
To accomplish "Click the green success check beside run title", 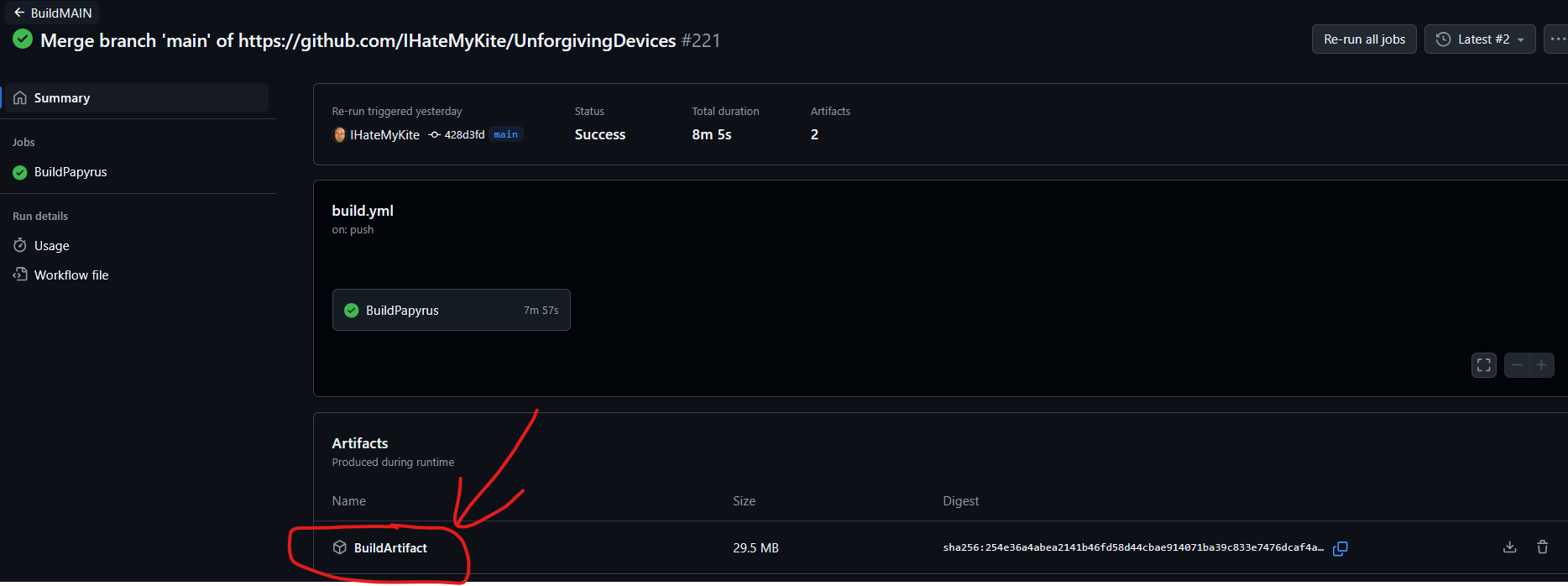I will [23, 39].
